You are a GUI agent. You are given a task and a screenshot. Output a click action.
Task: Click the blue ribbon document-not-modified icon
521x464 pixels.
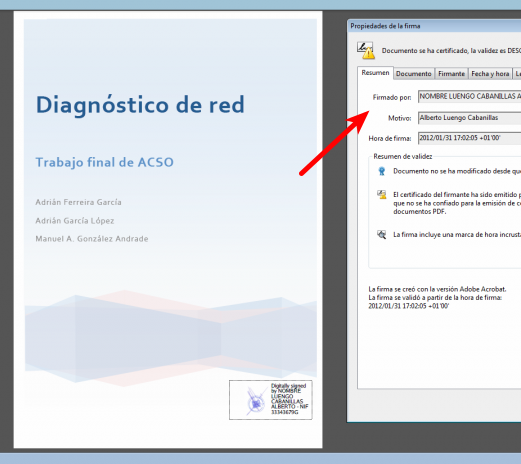382,171
